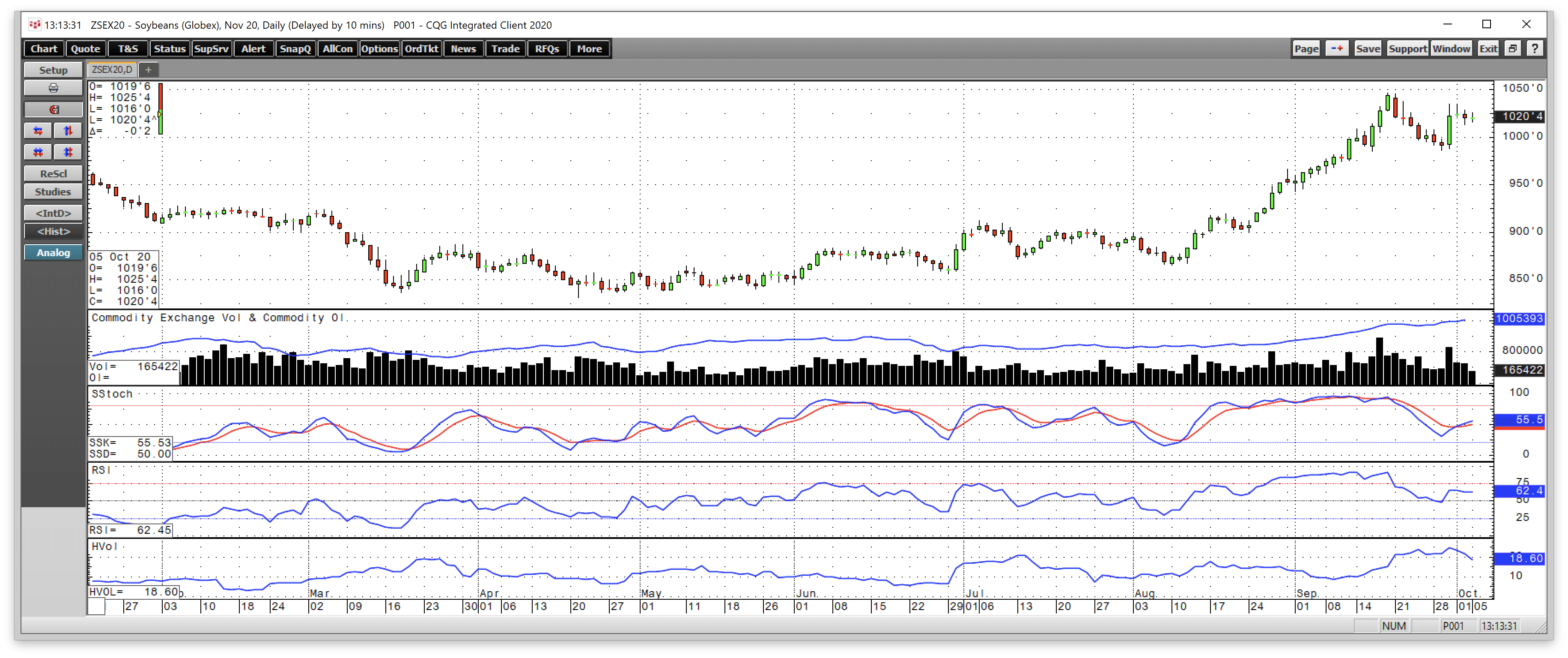Click the ReScl rescale button
Image resolution: width=1568 pixels, height=658 pixels.
(x=54, y=173)
